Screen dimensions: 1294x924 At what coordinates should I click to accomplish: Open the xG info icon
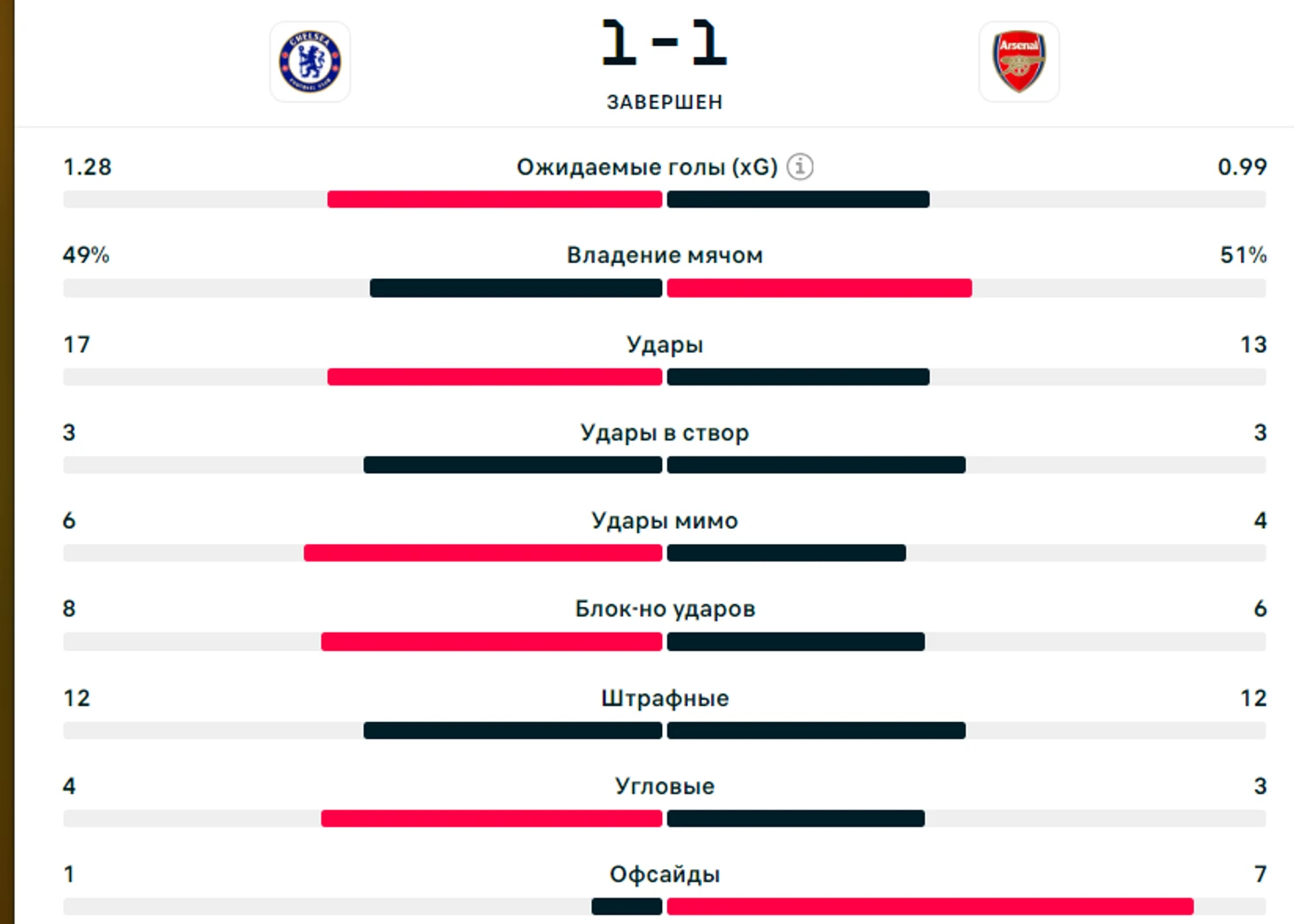pos(799,167)
